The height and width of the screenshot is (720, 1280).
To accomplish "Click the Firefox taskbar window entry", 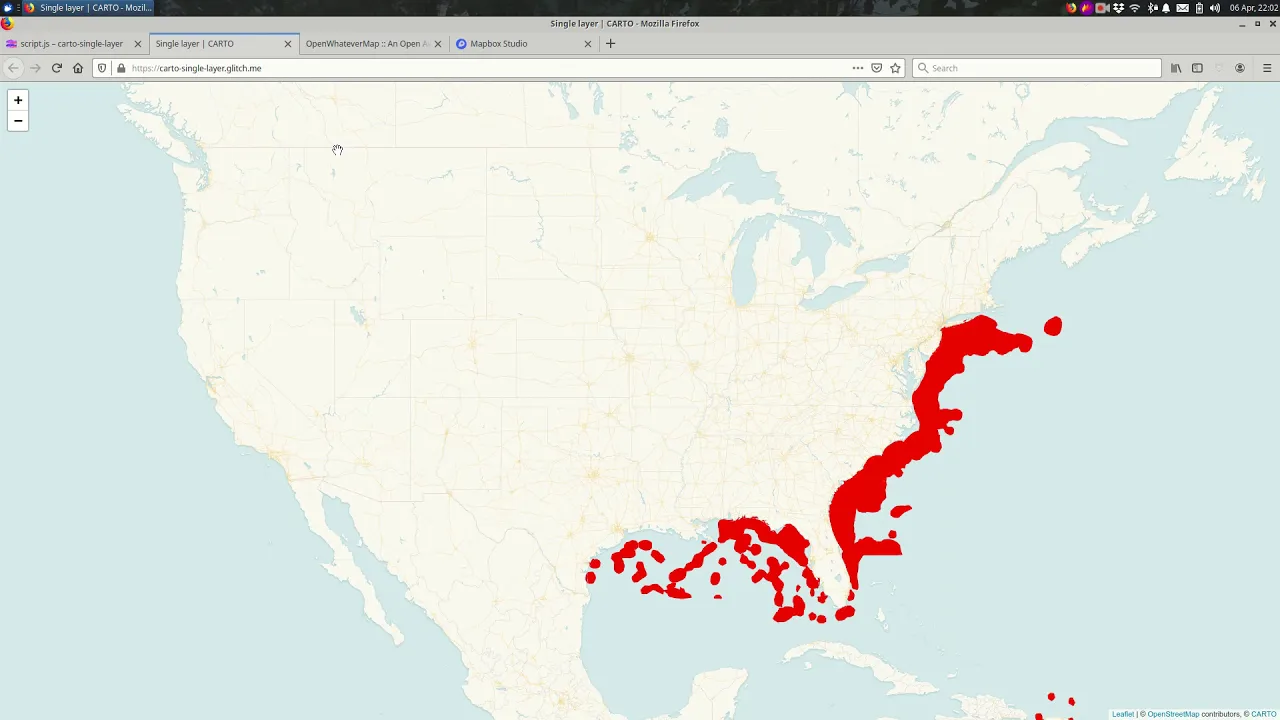I will 88,8.
